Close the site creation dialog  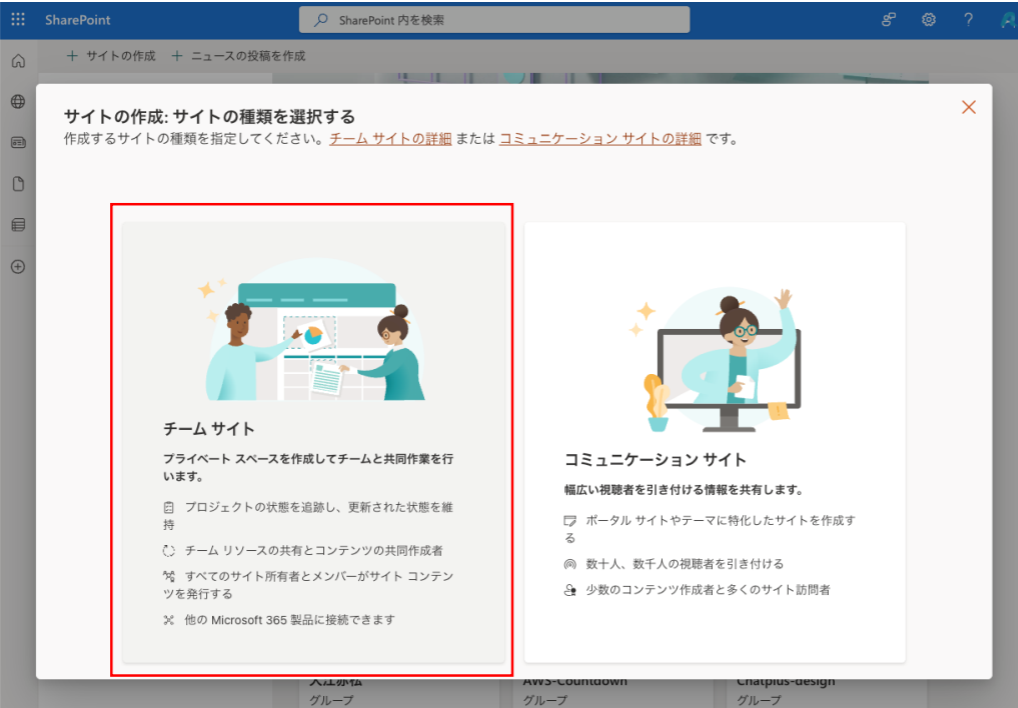tap(969, 107)
